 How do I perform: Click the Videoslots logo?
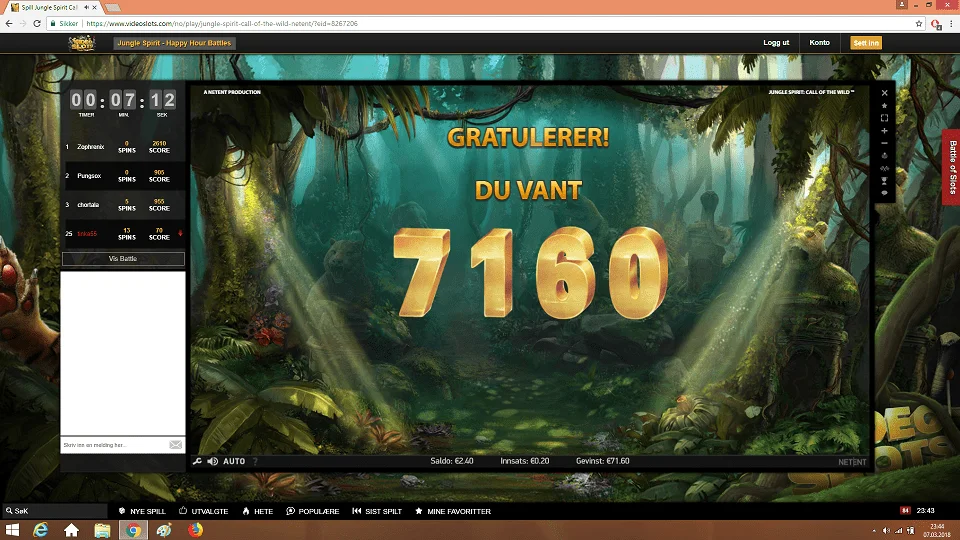pyautogui.click(x=81, y=43)
